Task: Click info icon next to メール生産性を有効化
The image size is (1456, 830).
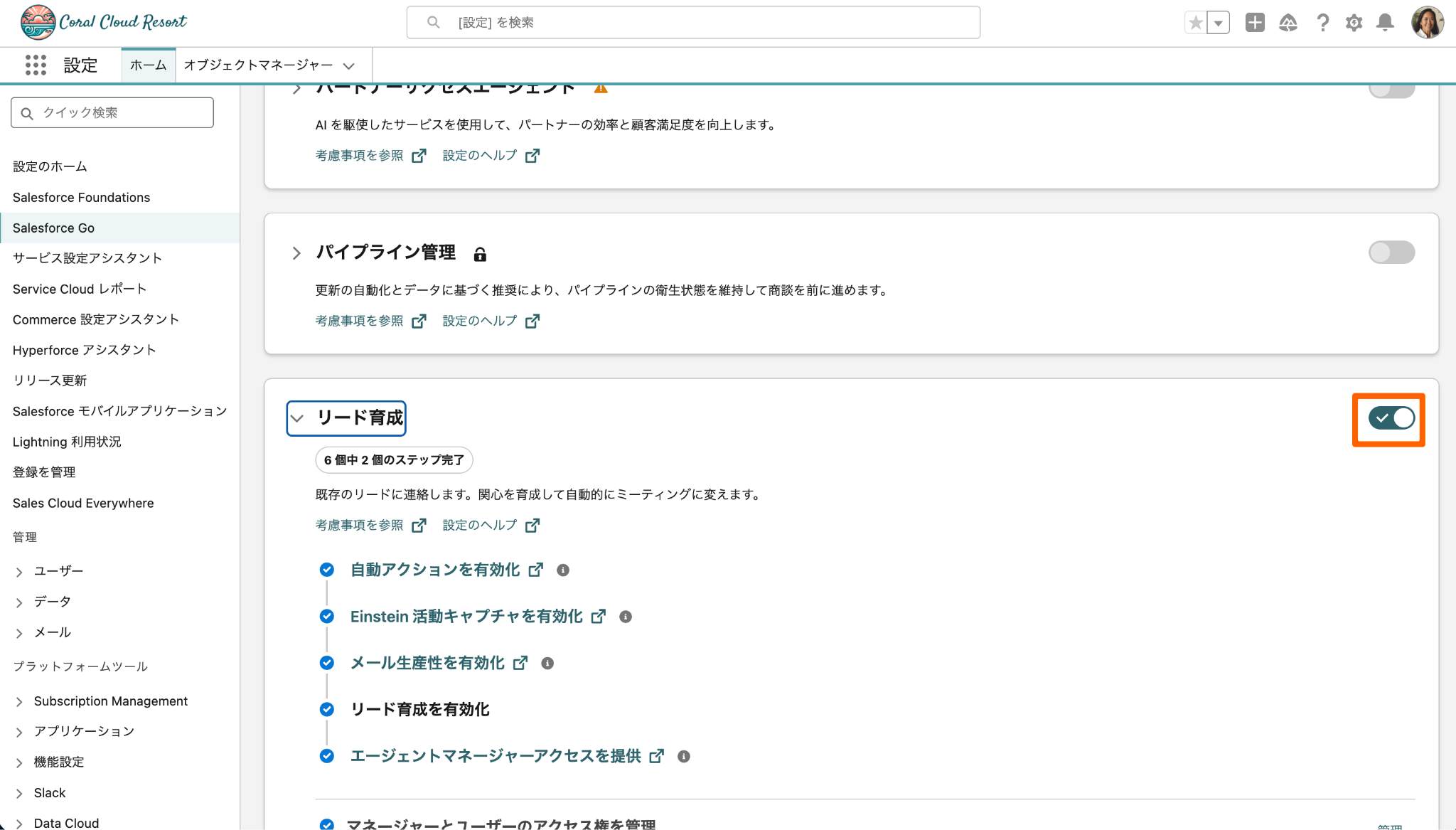Action: point(547,664)
